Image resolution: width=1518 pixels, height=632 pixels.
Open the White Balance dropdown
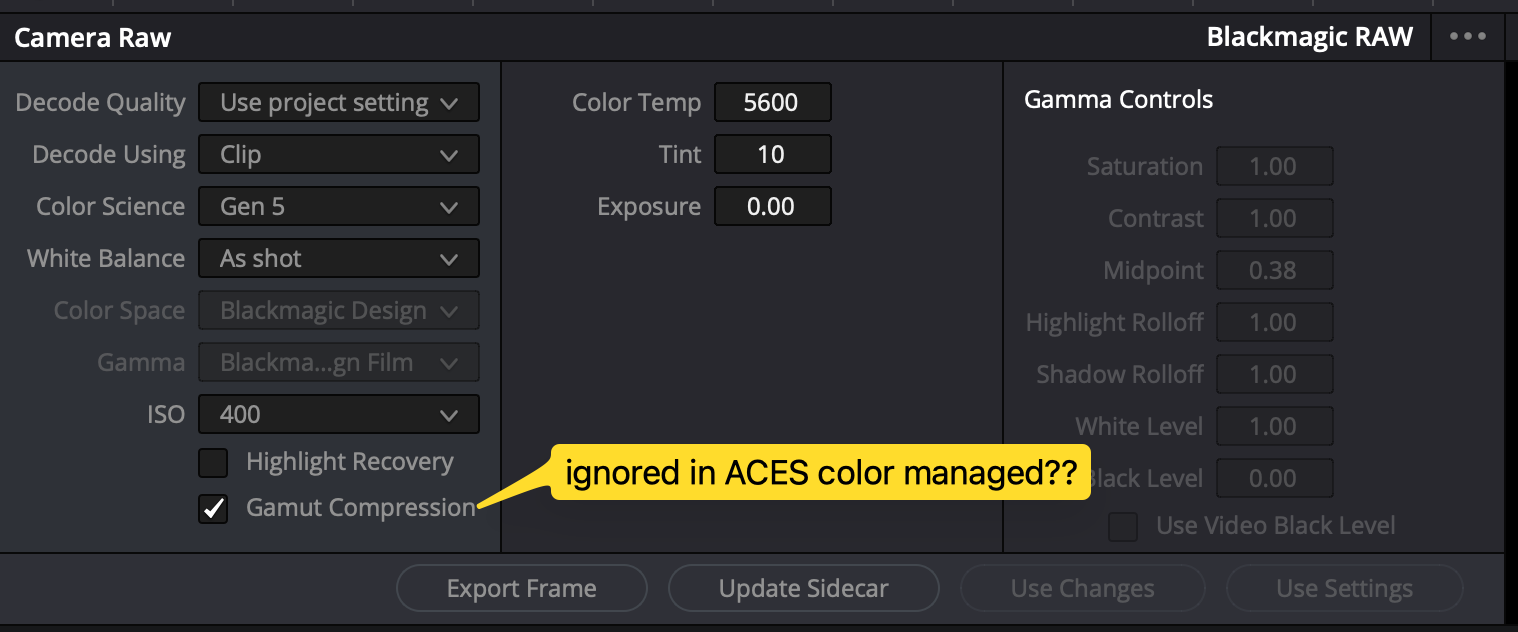(x=338, y=259)
